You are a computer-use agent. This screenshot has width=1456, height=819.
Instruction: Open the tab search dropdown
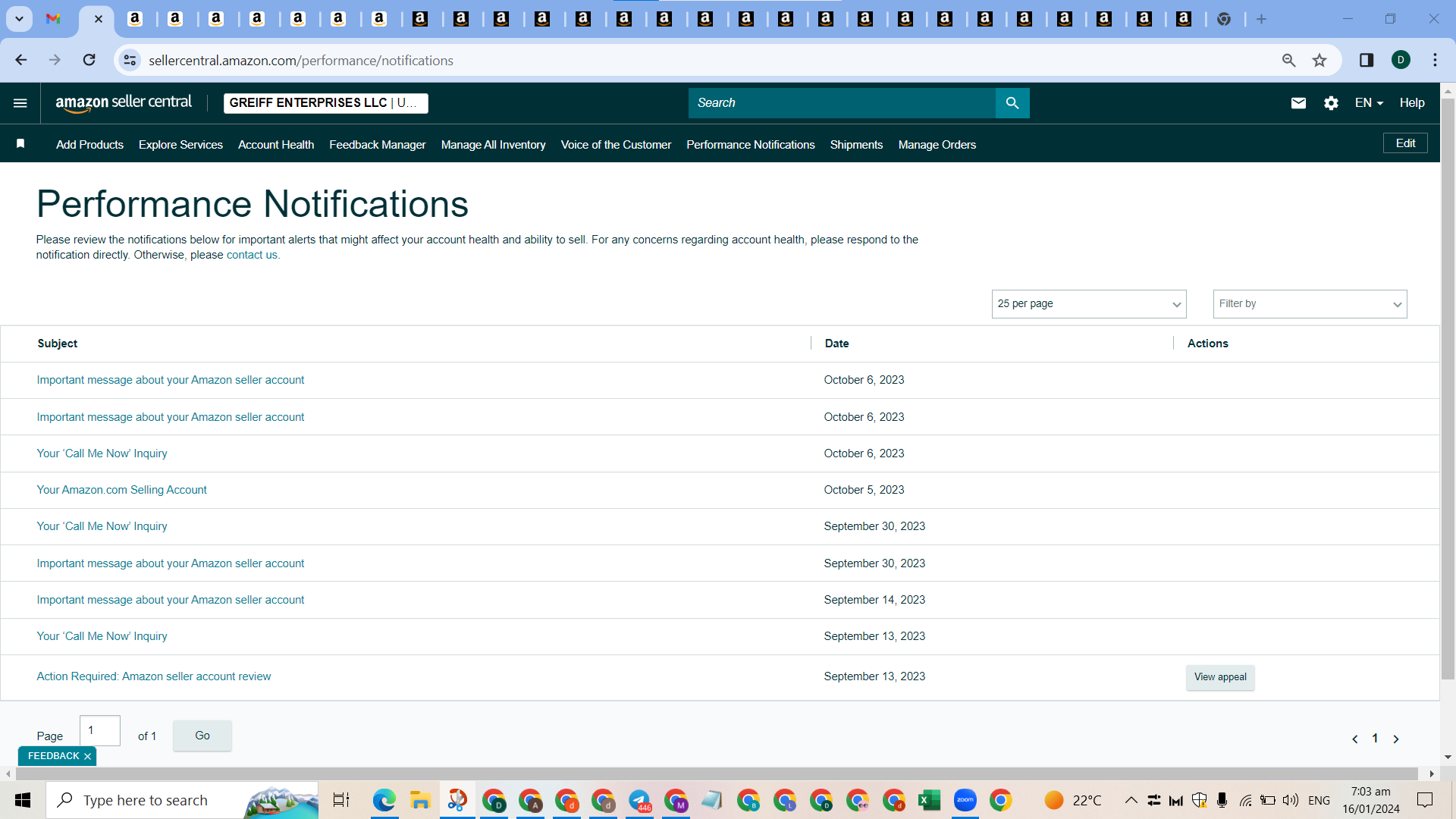(19, 19)
